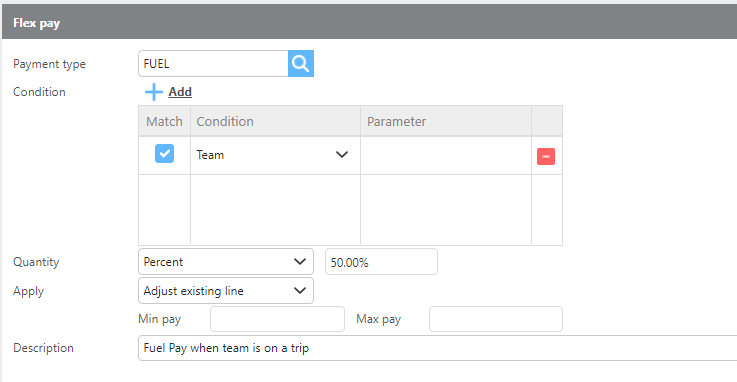Click the 50.00% quantity value field

(x=381, y=262)
